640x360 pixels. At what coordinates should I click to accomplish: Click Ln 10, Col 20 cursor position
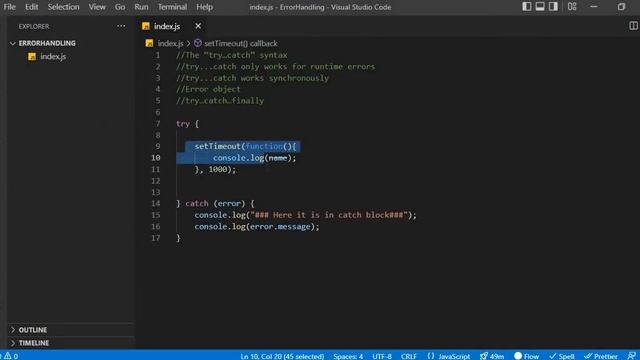[282, 356]
